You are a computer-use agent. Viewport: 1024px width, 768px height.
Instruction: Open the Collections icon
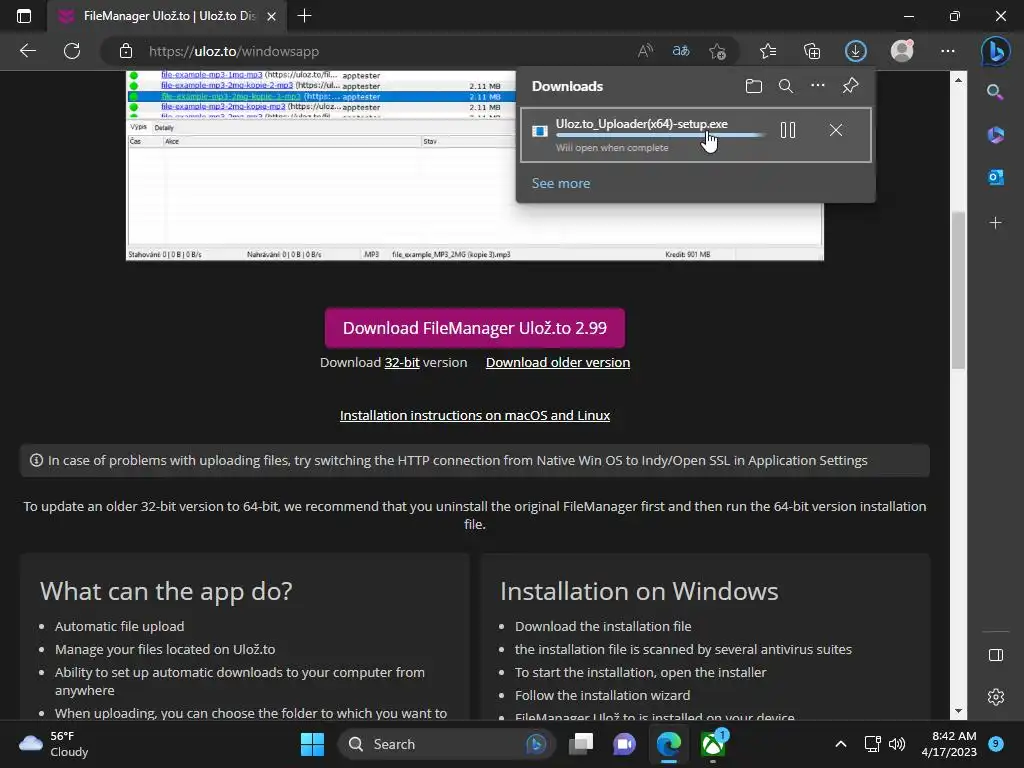tap(812, 51)
